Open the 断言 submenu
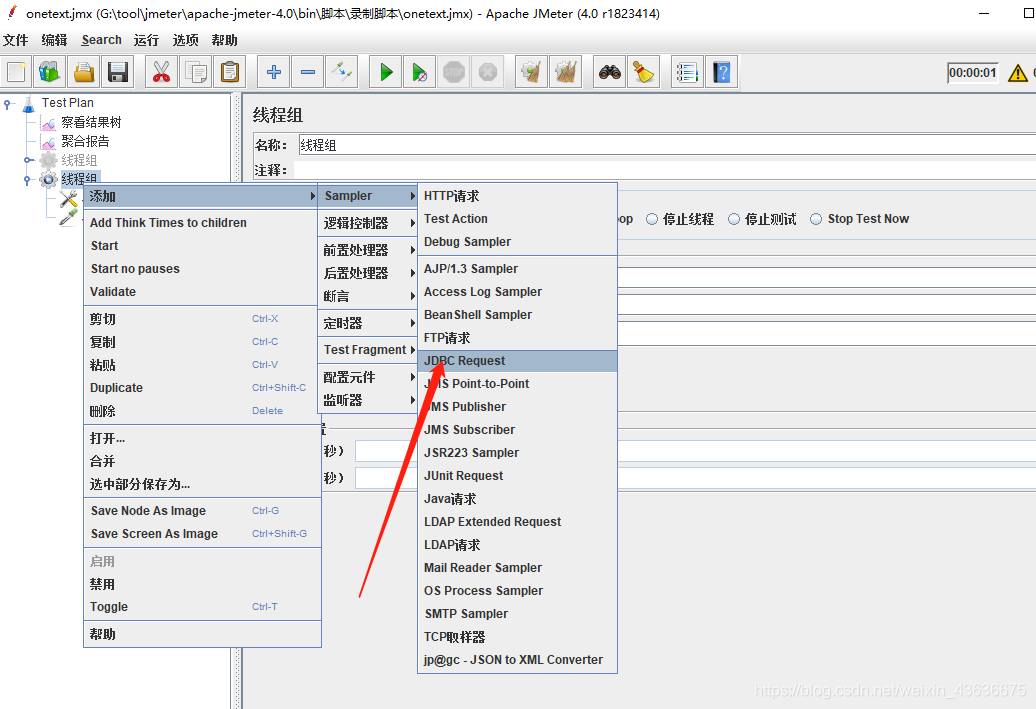This screenshot has height=709, width=1036. click(x=367, y=296)
